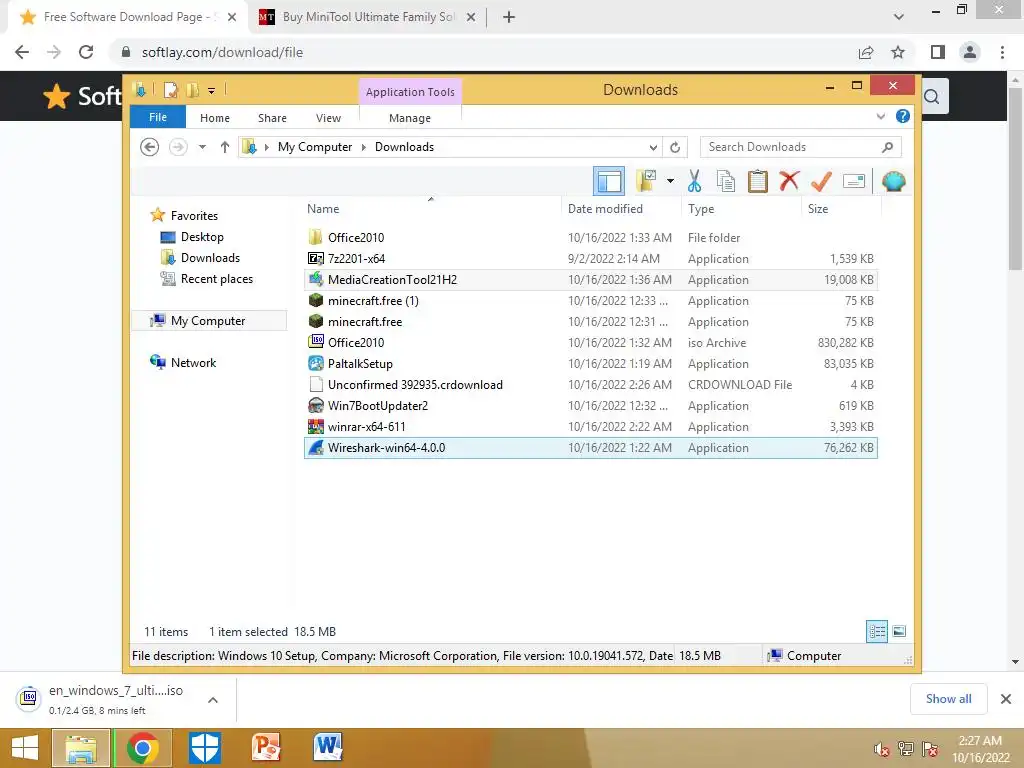The height and width of the screenshot is (768, 1024).
Task: Click the shell globe icon in toolbar
Action: 893,181
